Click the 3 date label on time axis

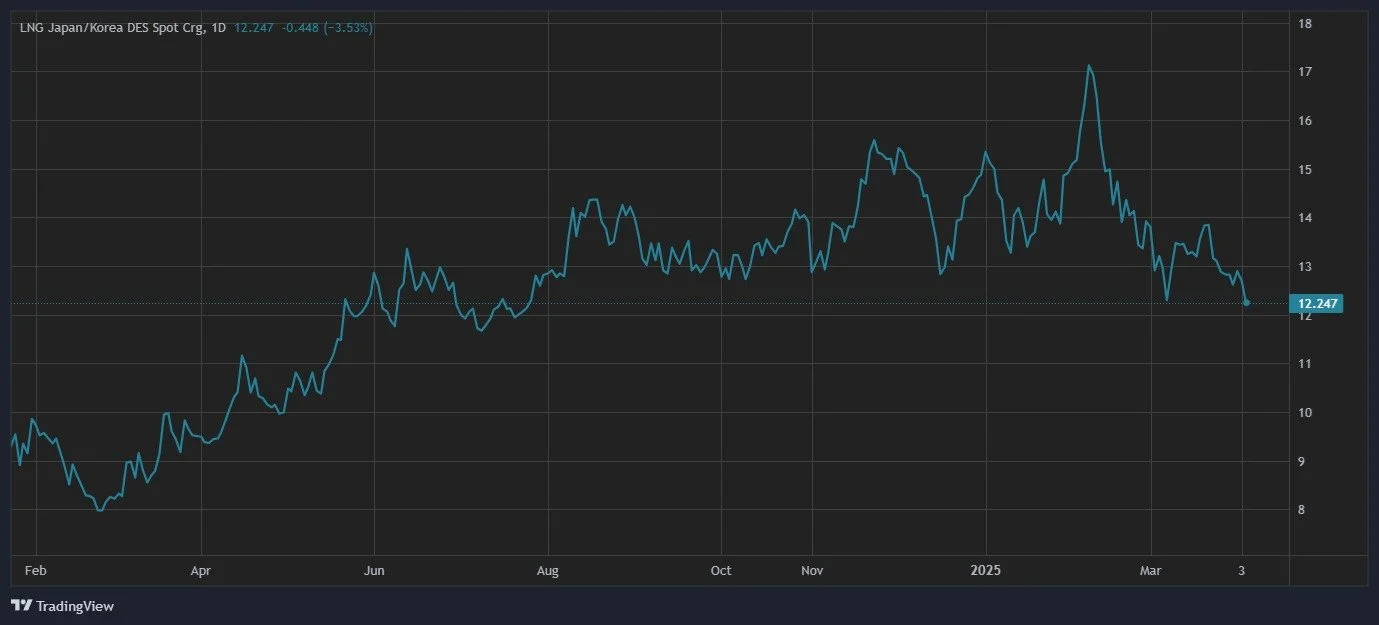tap(1244, 571)
